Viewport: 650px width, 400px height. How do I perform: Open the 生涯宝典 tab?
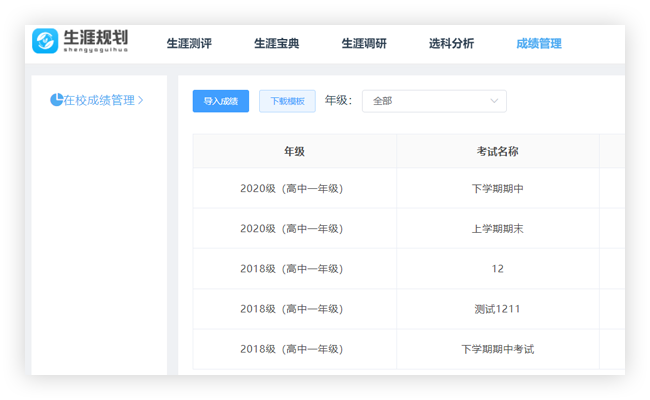pyautogui.click(x=276, y=44)
